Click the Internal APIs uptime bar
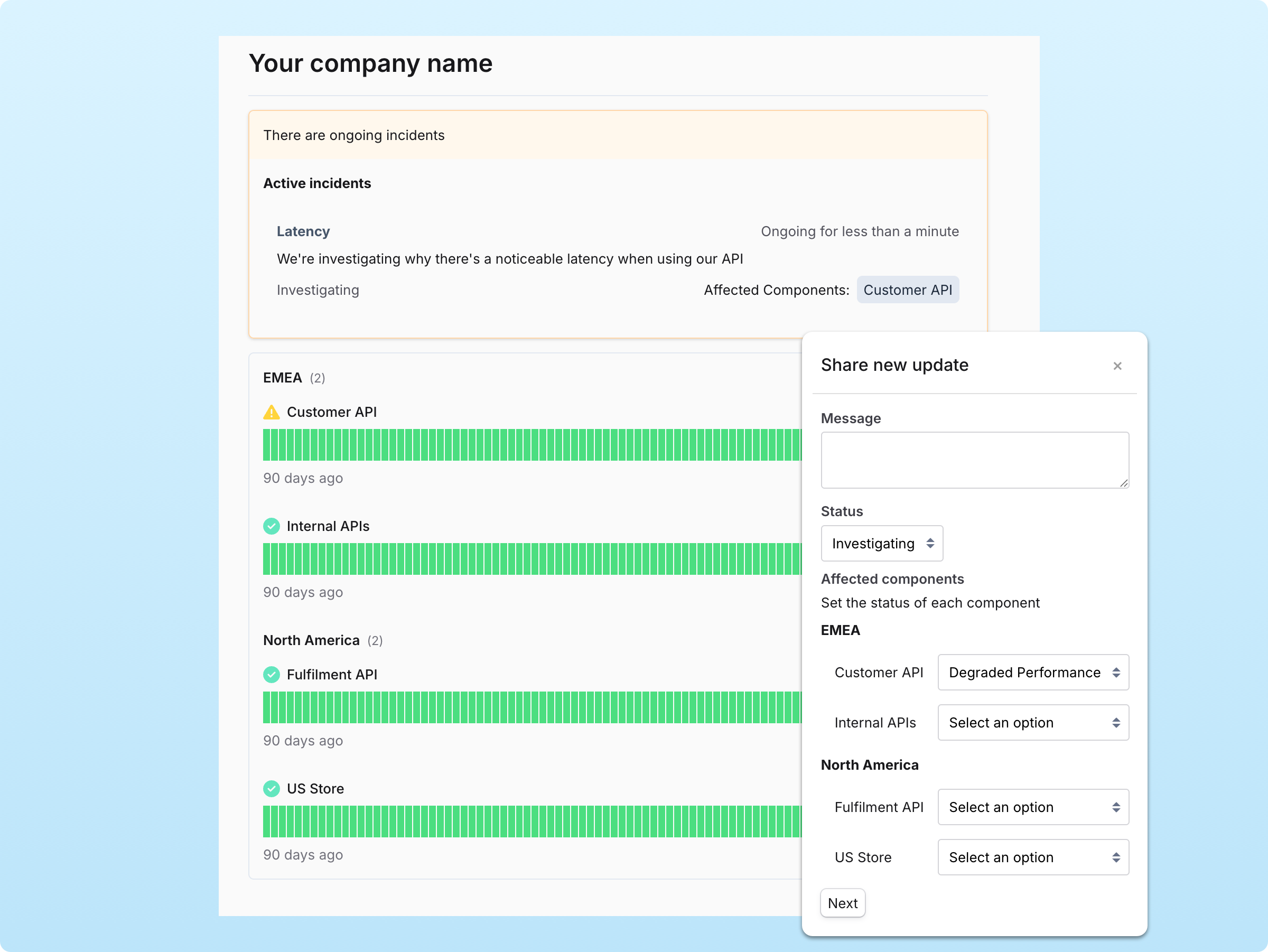Screen dimensions: 1268x952 532,559
